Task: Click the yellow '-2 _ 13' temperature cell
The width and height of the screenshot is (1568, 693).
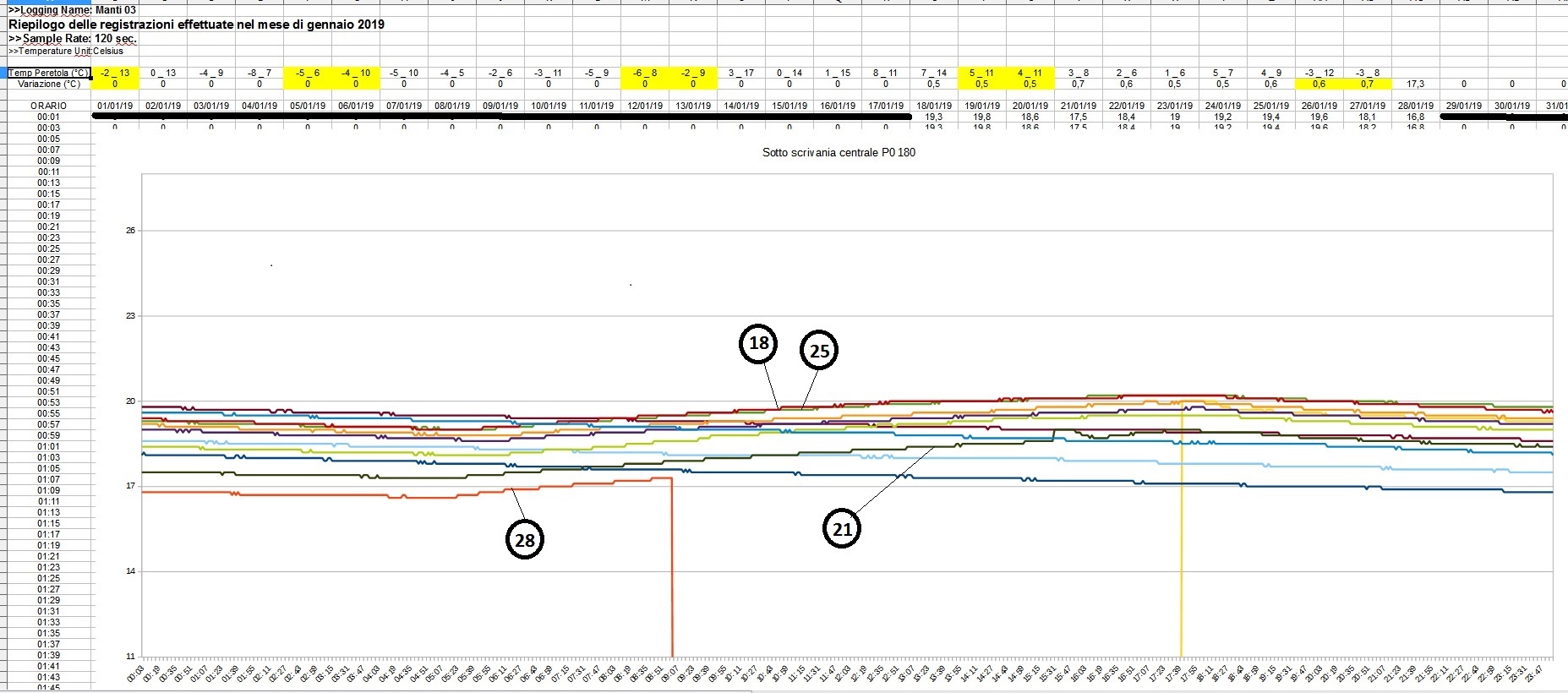Action: tap(115, 73)
